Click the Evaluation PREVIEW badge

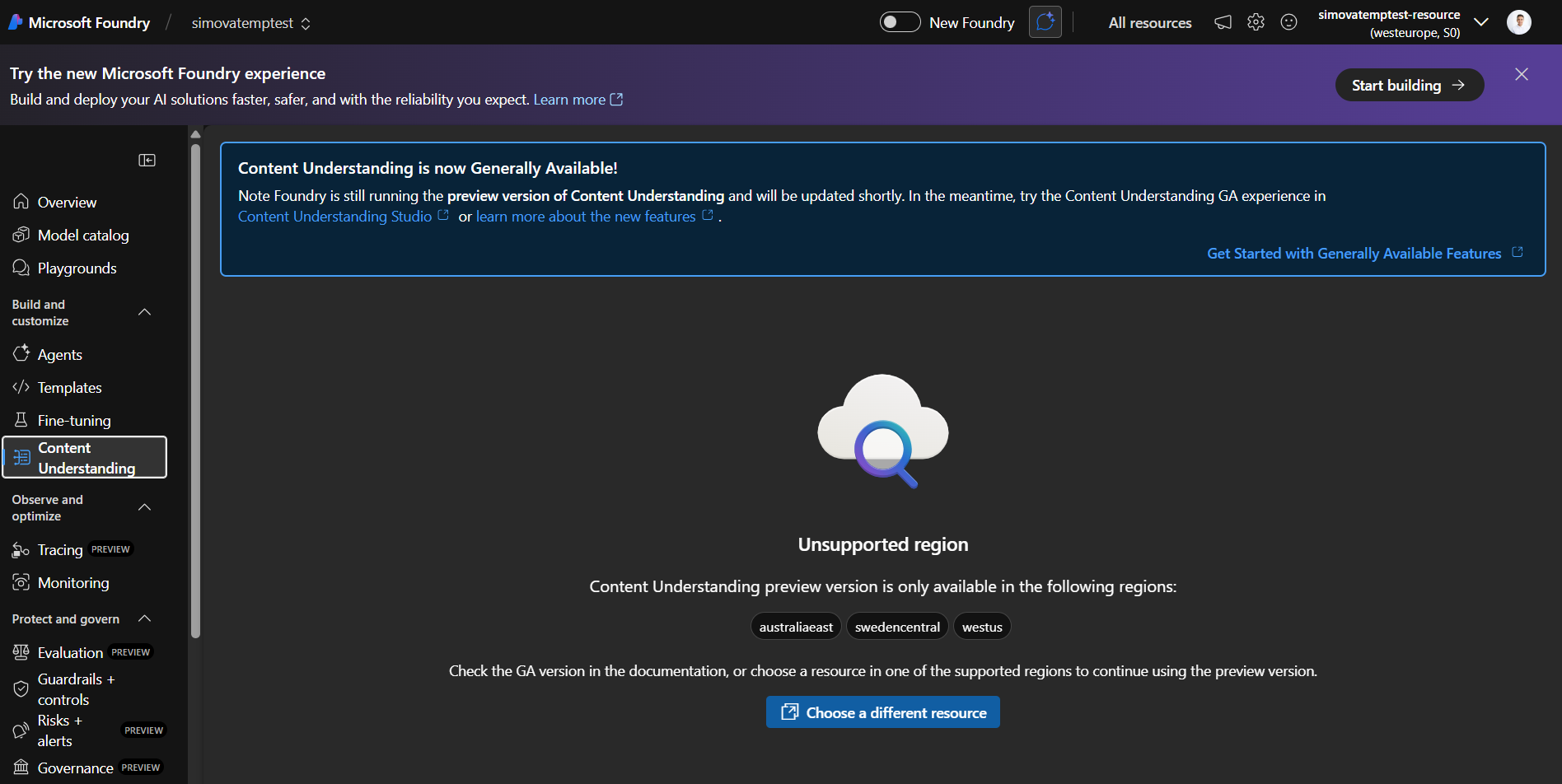[131, 652]
